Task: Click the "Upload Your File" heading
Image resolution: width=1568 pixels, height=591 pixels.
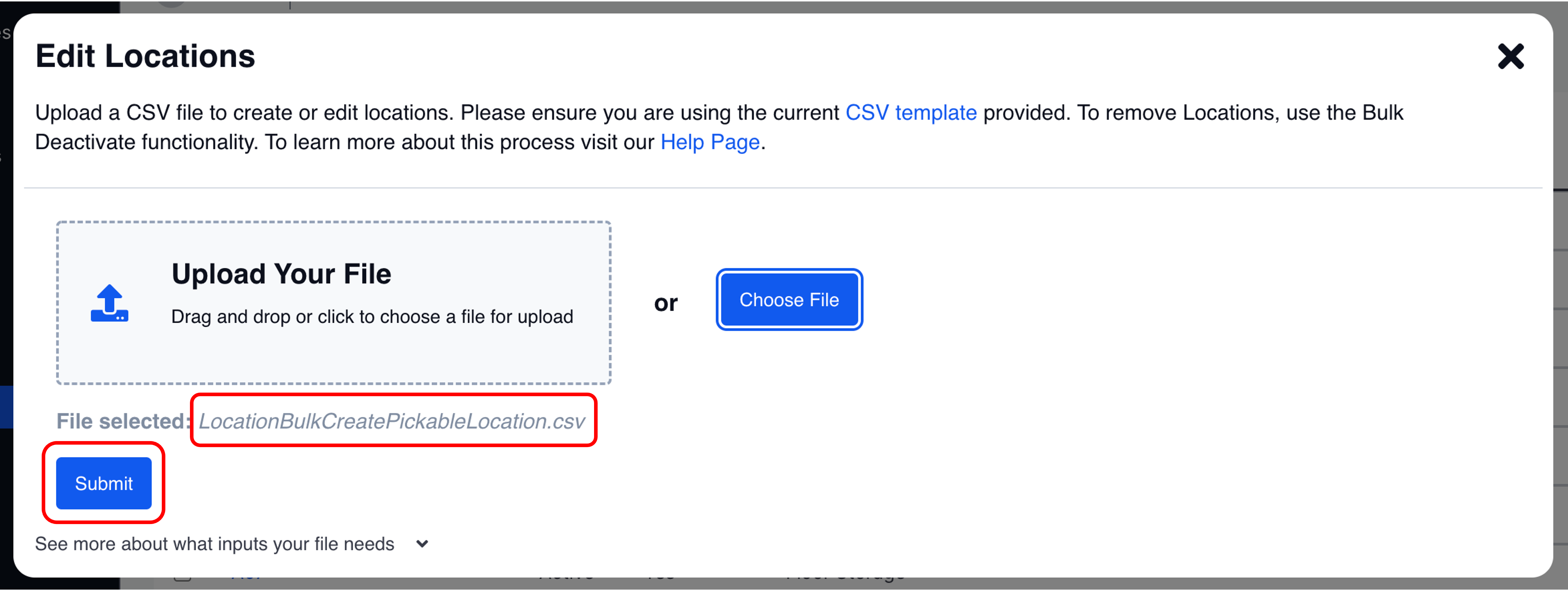Action: click(x=281, y=274)
